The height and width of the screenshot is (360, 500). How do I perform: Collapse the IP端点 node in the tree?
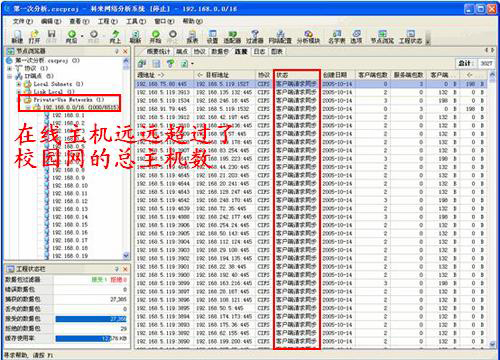(x=10, y=76)
